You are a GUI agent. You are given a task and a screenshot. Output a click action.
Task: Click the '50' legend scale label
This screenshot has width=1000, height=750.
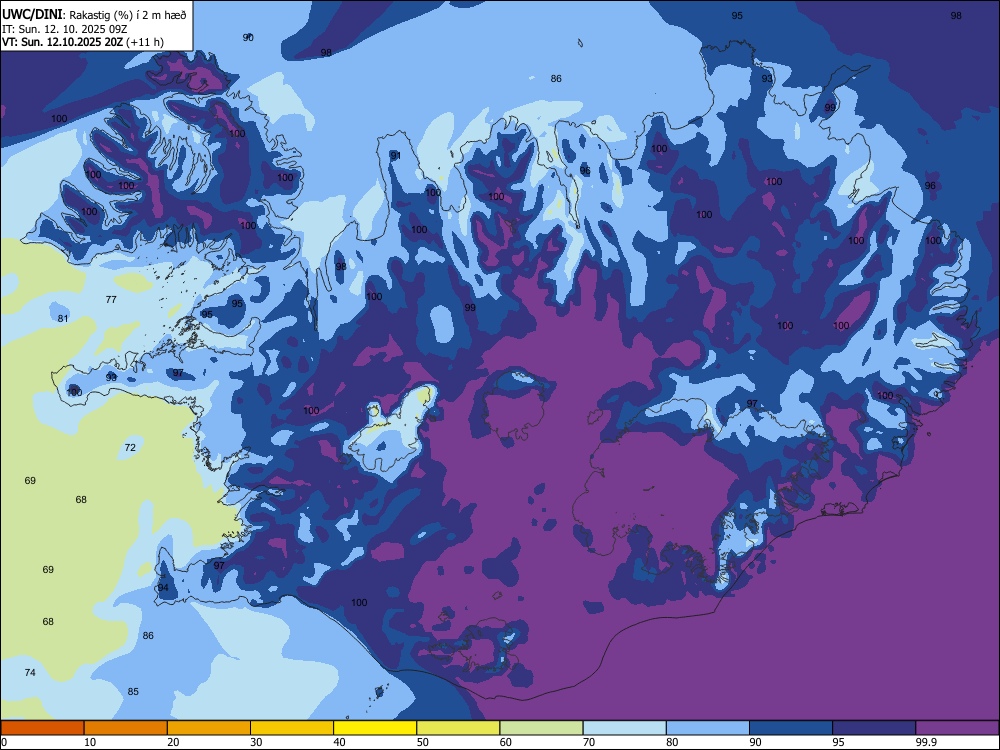pos(423,742)
